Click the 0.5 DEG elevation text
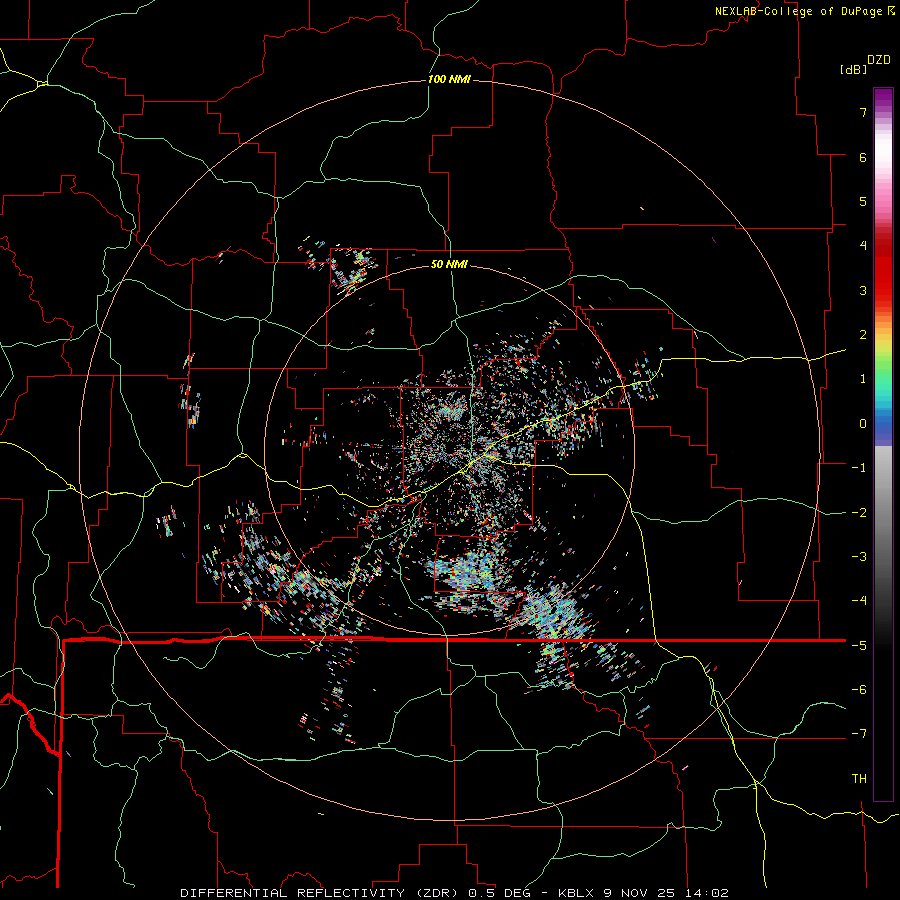900x900 pixels. click(x=499, y=893)
